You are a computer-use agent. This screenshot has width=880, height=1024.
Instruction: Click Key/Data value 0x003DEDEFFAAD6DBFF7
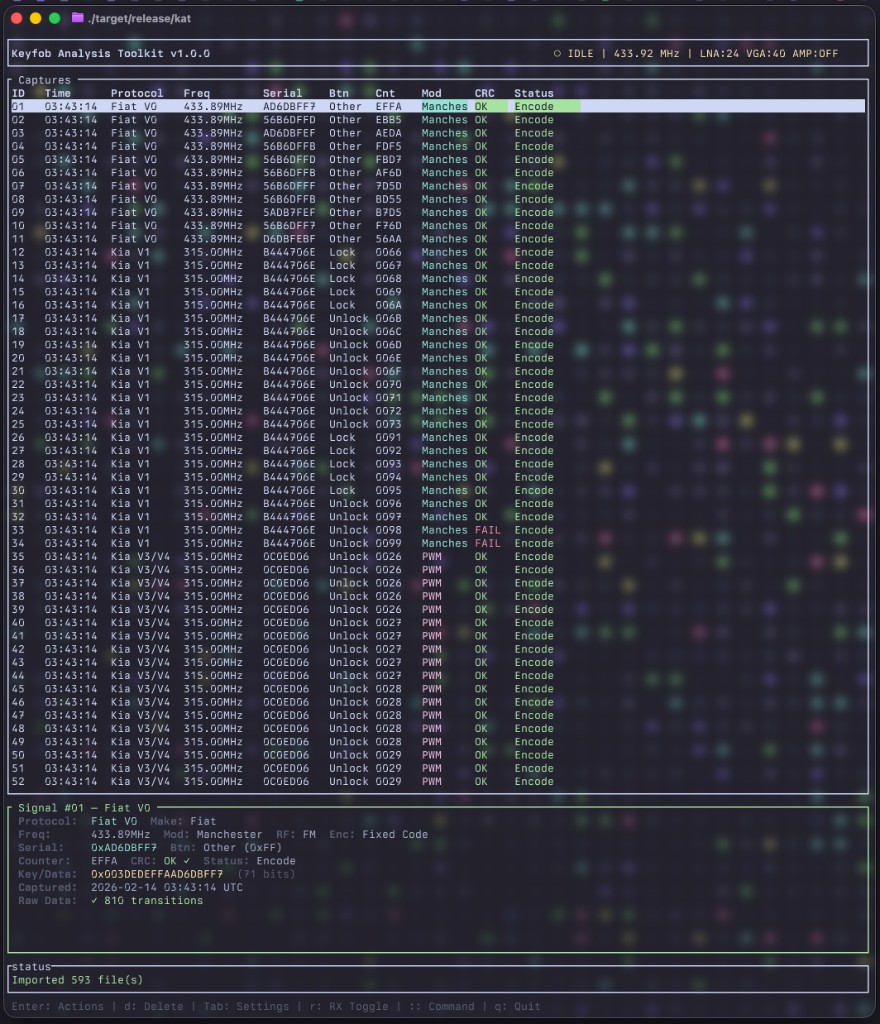click(157, 874)
